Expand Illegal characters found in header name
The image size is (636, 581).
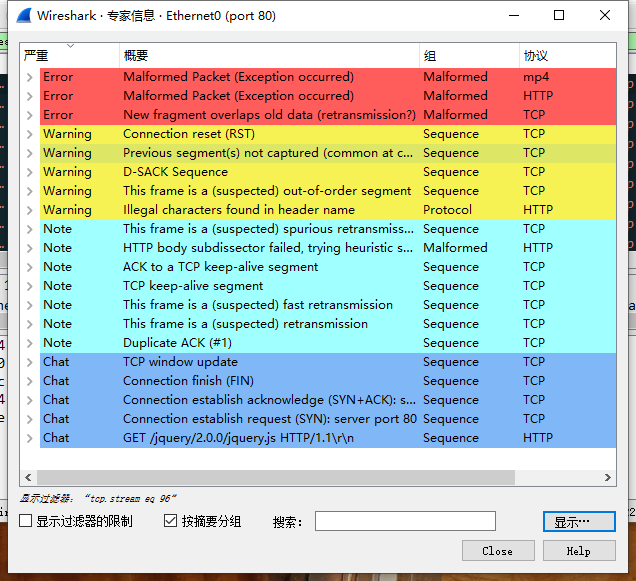click(x=30, y=210)
